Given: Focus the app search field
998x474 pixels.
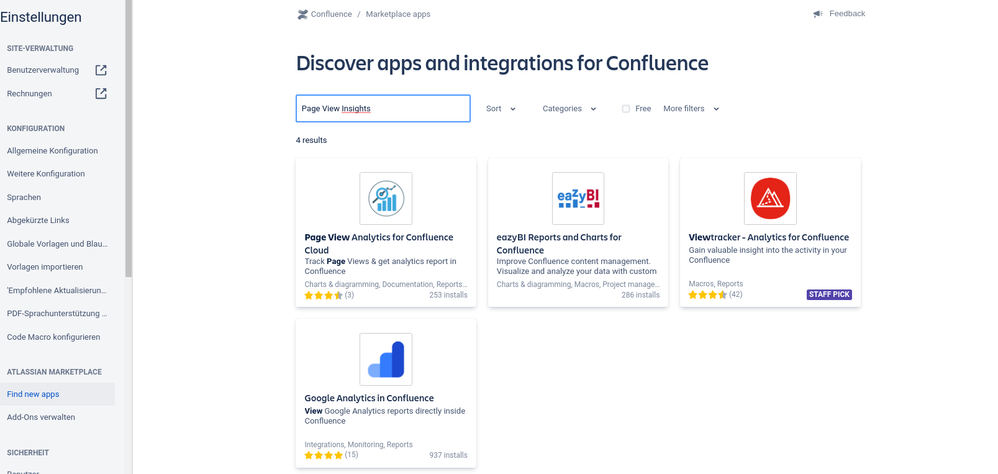Looking at the screenshot, I should click(383, 109).
